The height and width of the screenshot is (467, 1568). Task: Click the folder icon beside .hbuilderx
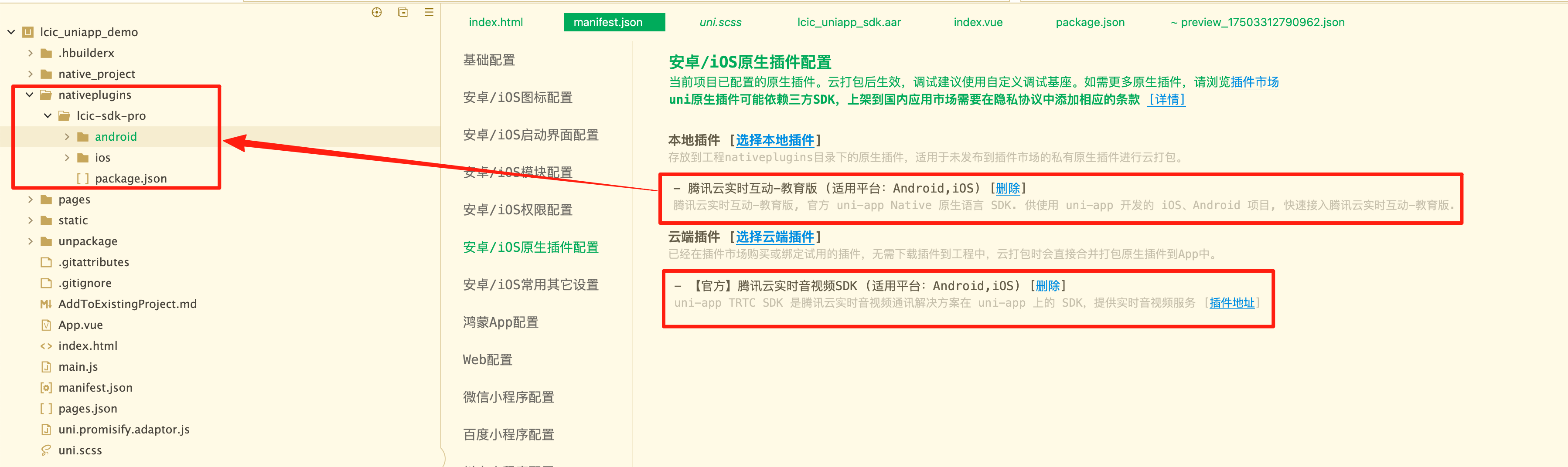46,53
